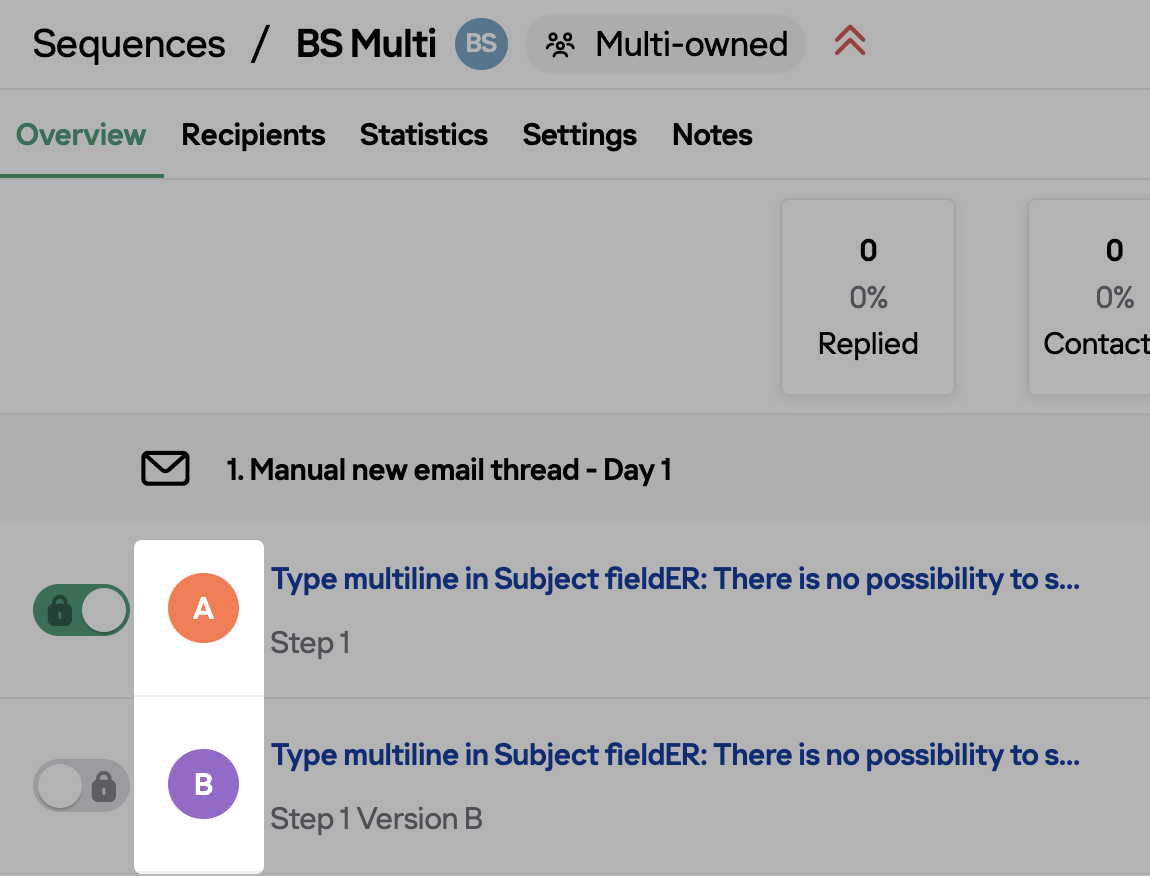Open the Notes tab

click(712, 135)
